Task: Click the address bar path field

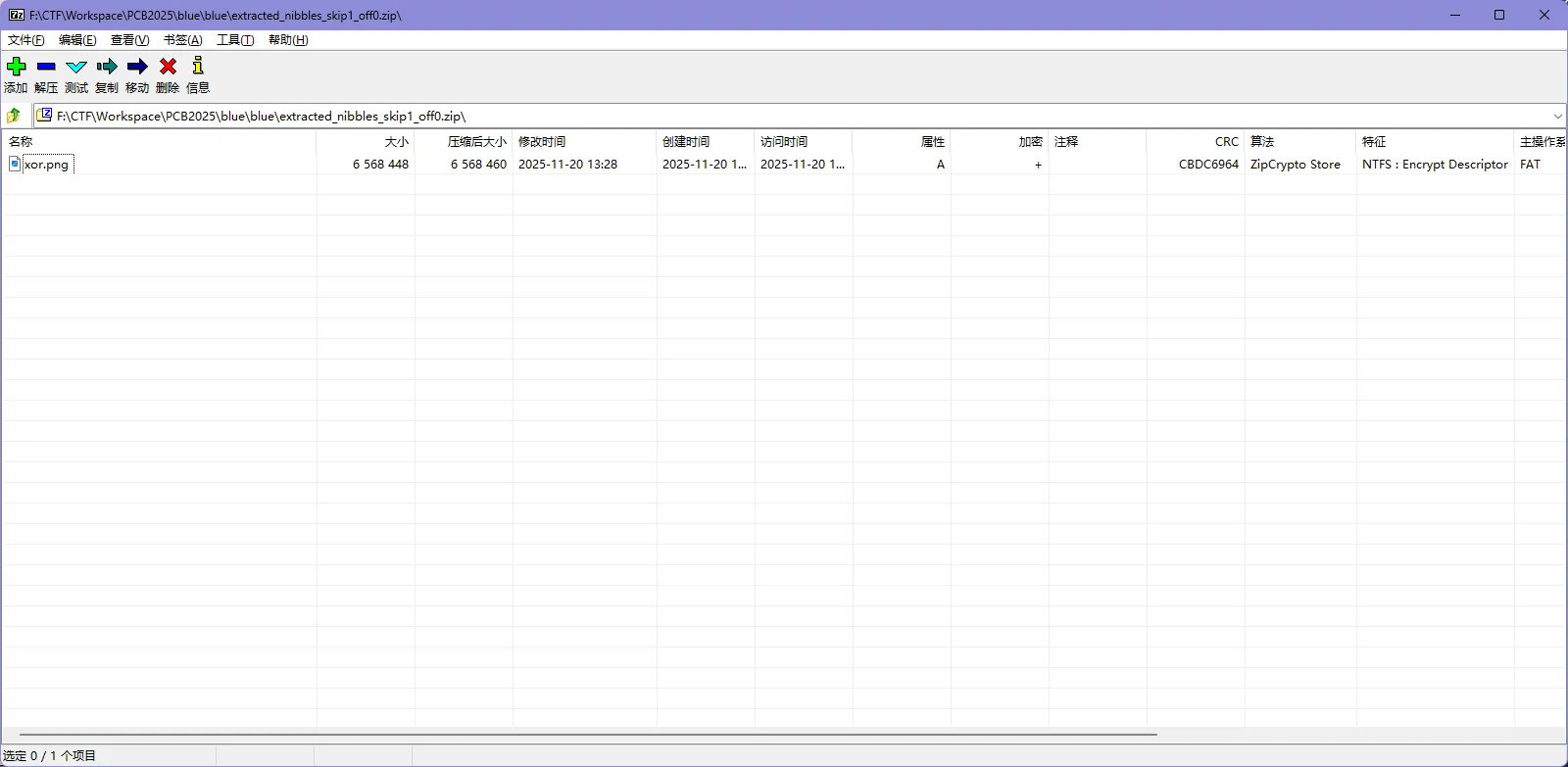Action: pyautogui.click(x=784, y=116)
